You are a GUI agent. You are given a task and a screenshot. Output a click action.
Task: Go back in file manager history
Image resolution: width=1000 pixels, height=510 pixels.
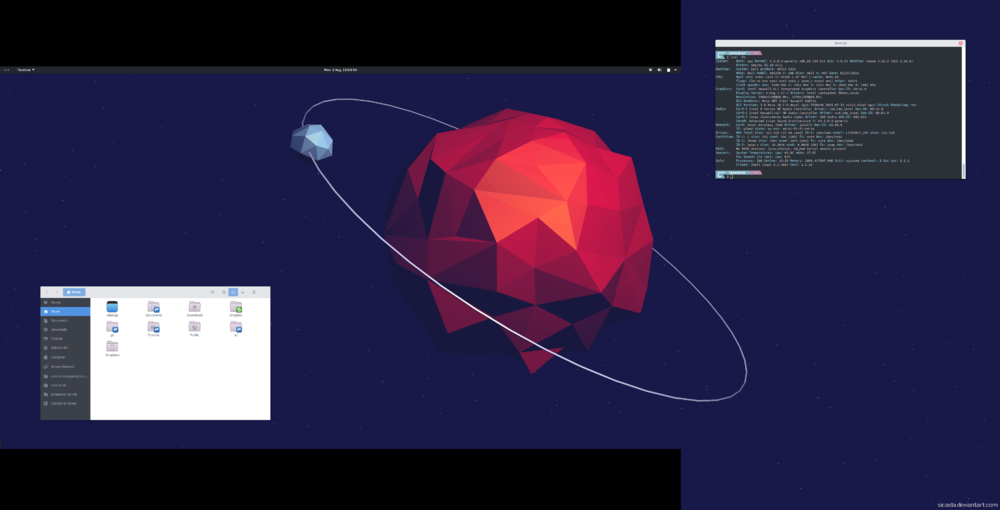pyautogui.click(x=47, y=292)
